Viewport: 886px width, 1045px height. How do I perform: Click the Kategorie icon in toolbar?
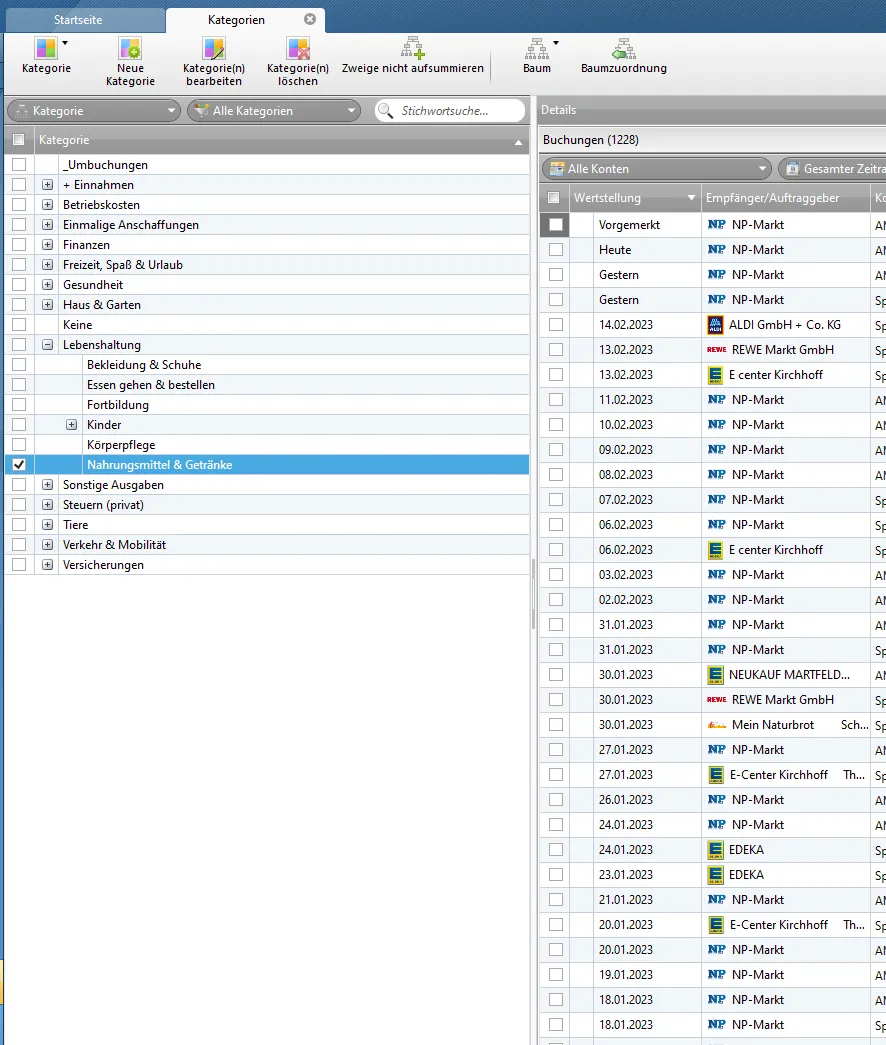pos(46,49)
